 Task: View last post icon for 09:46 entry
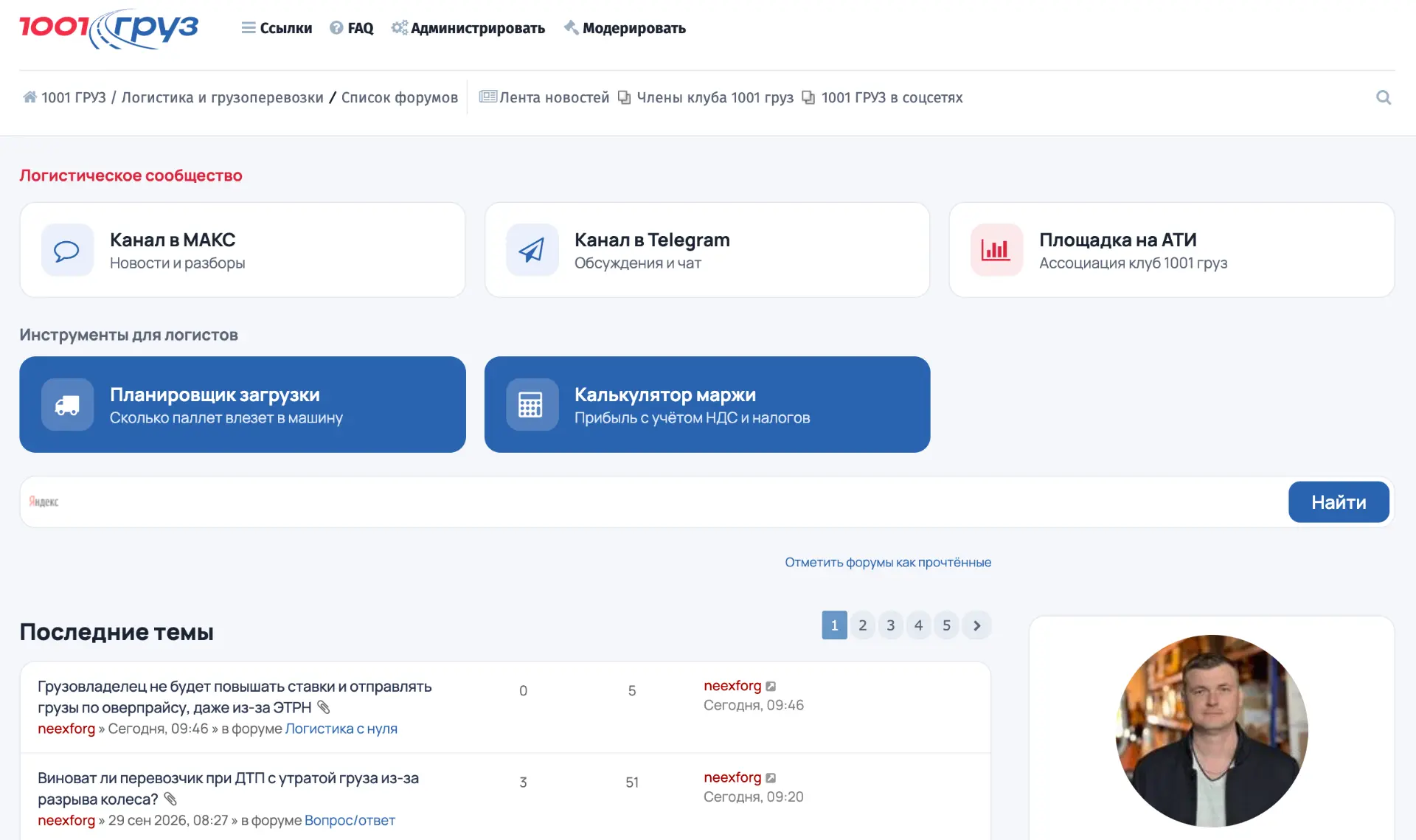pyautogui.click(x=771, y=686)
